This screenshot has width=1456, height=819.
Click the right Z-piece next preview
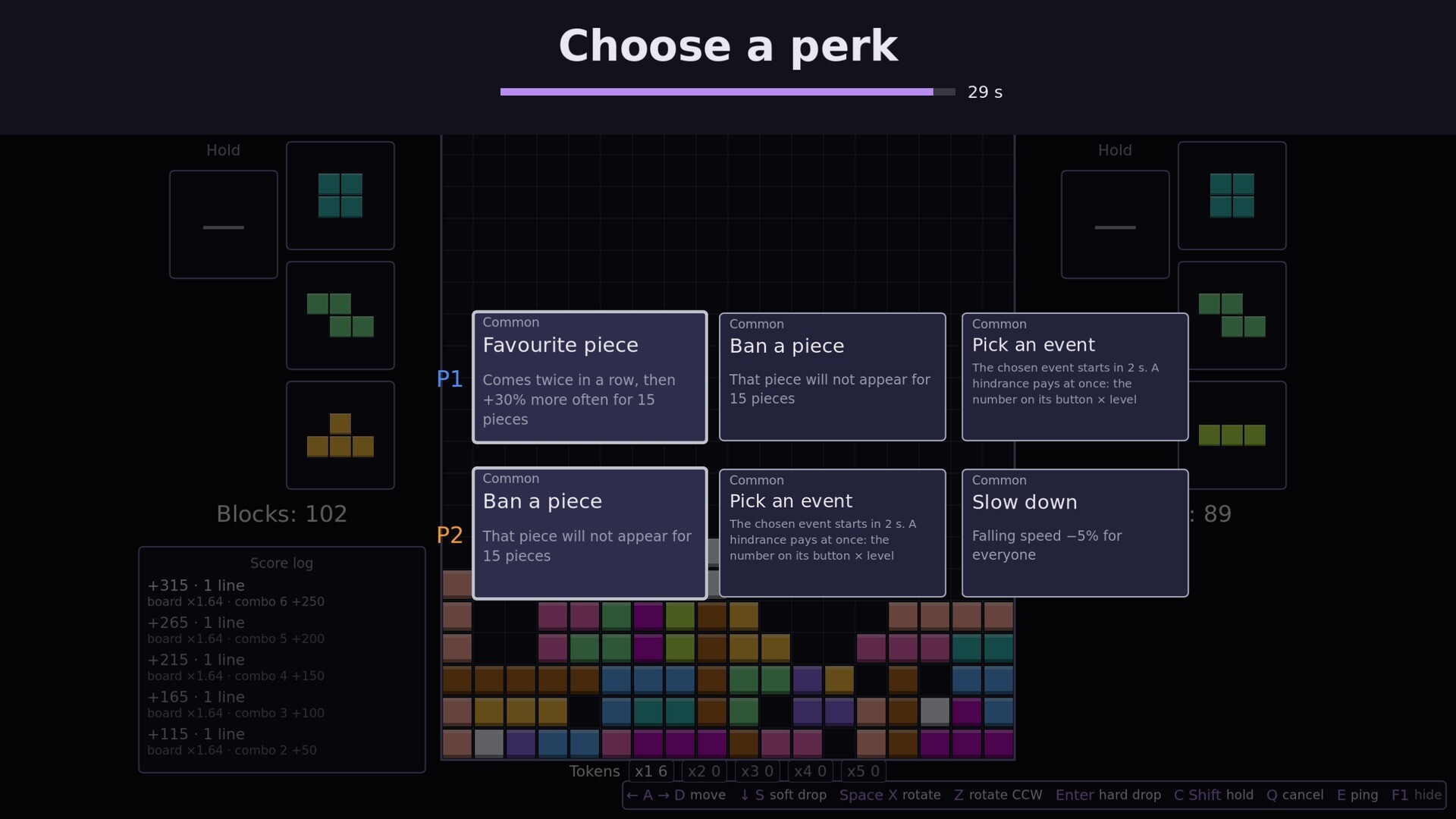coord(1232,315)
